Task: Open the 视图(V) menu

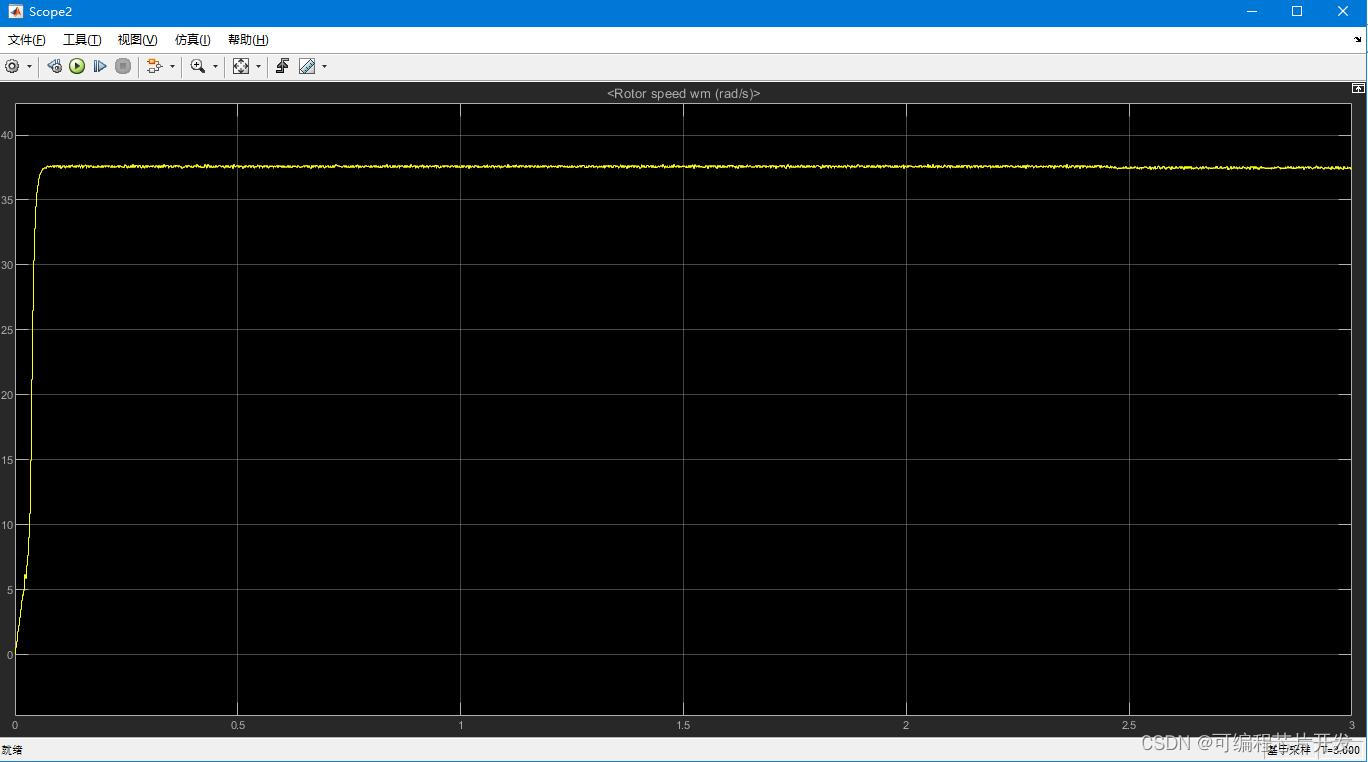Action: click(x=137, y=40)
